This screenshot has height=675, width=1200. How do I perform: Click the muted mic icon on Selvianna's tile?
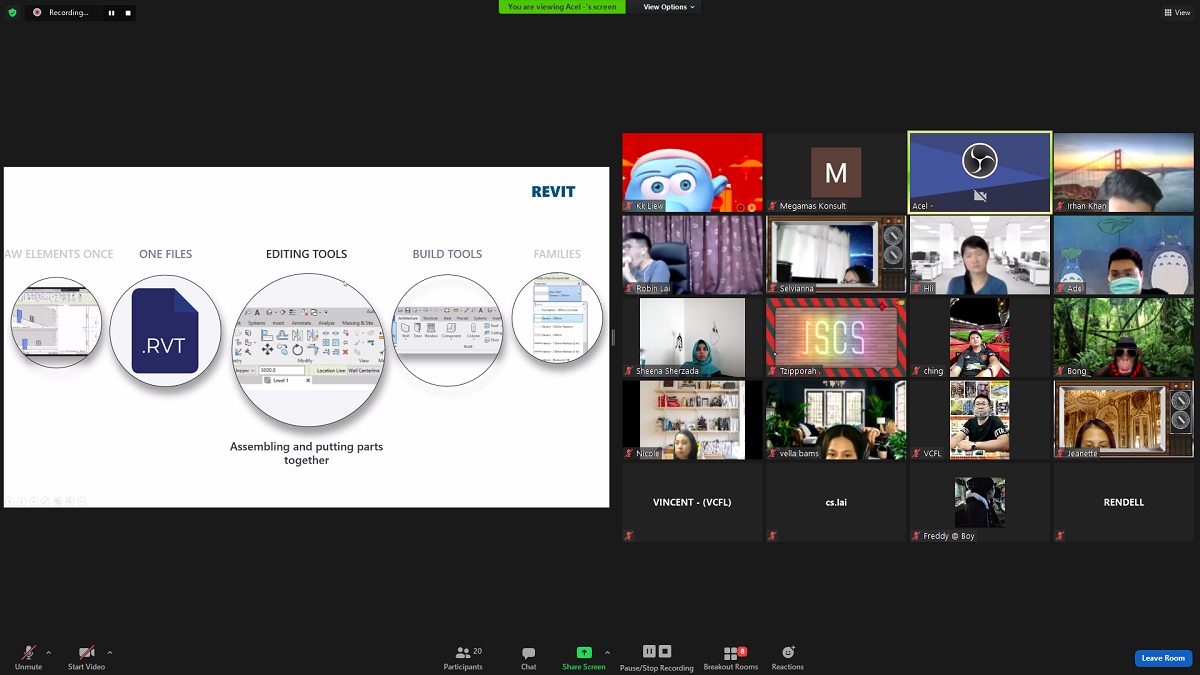[773, 288]
